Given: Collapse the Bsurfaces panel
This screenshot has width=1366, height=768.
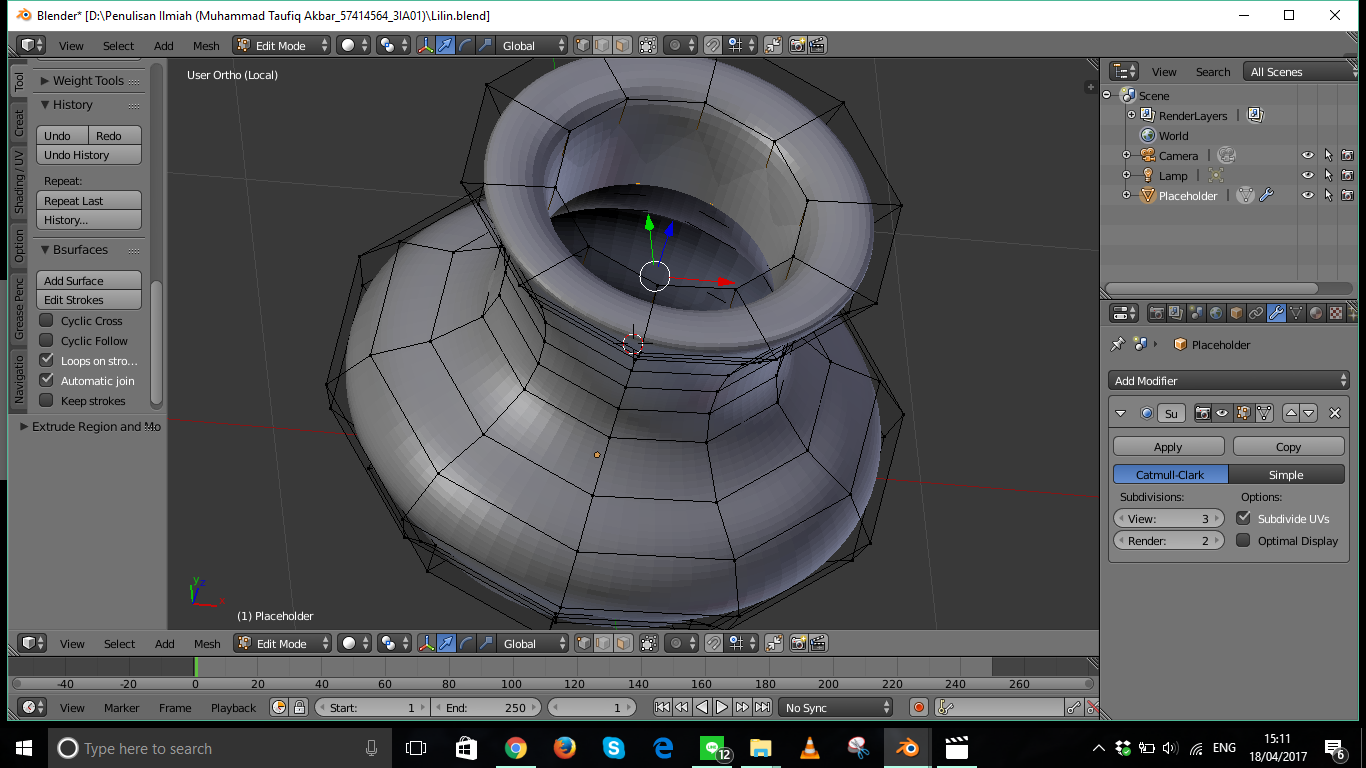Looking at the screenshot, I should click(45, 249).
